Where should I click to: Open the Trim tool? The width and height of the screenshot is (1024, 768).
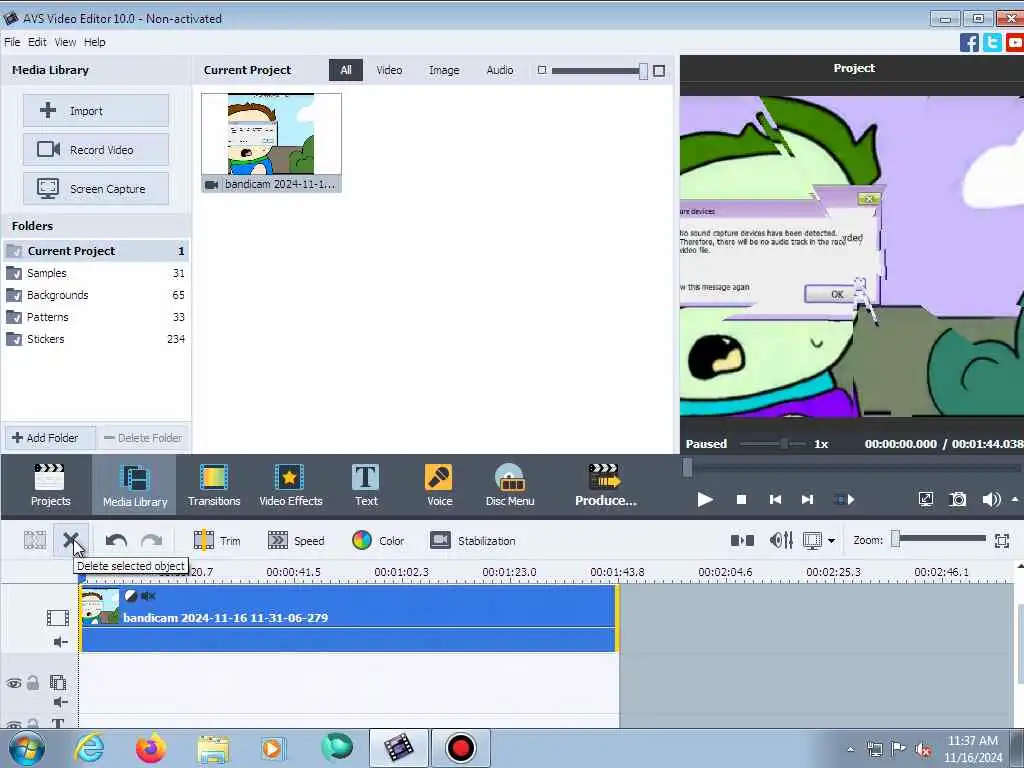point(217,541)
